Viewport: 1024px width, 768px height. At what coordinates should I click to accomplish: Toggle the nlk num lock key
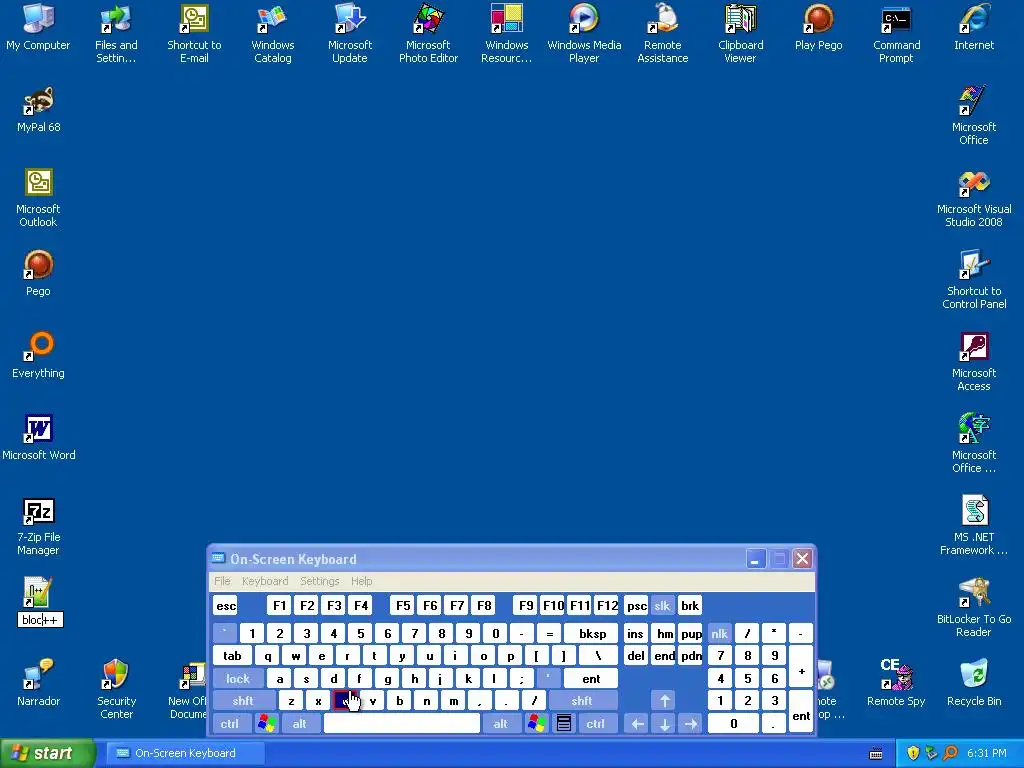[719, 633]
